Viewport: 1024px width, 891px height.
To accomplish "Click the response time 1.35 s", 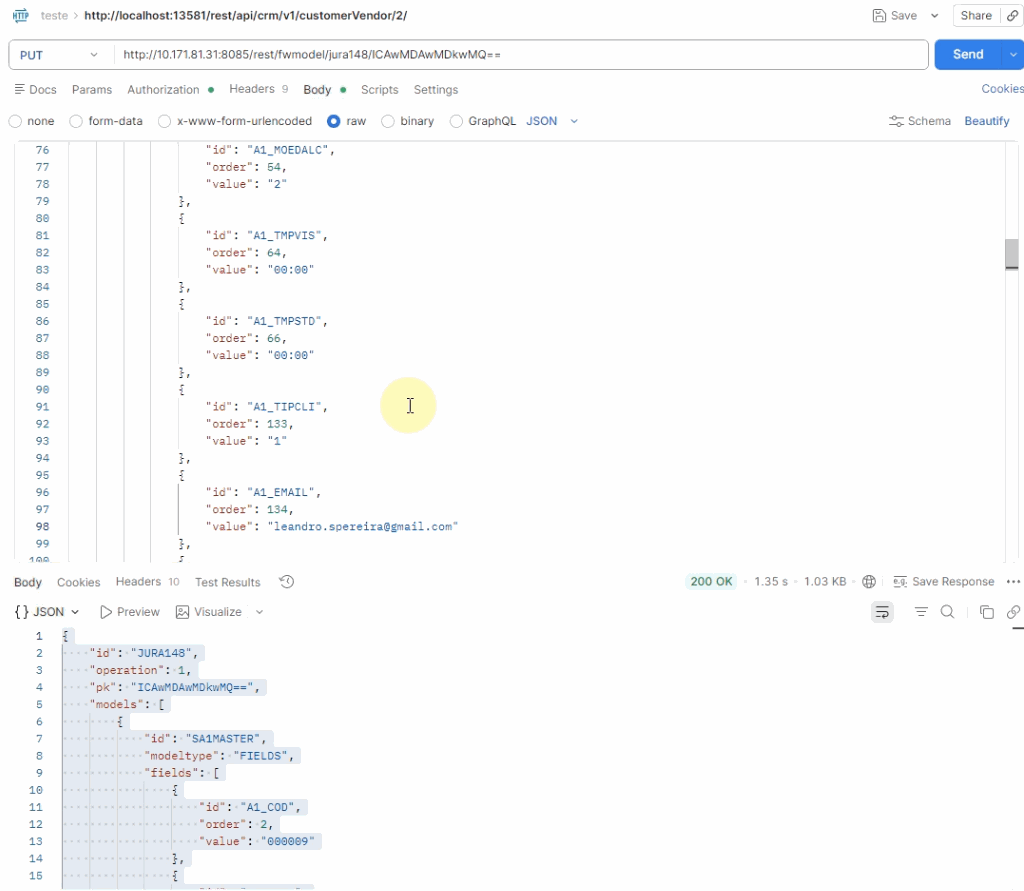I will (771, 581).
